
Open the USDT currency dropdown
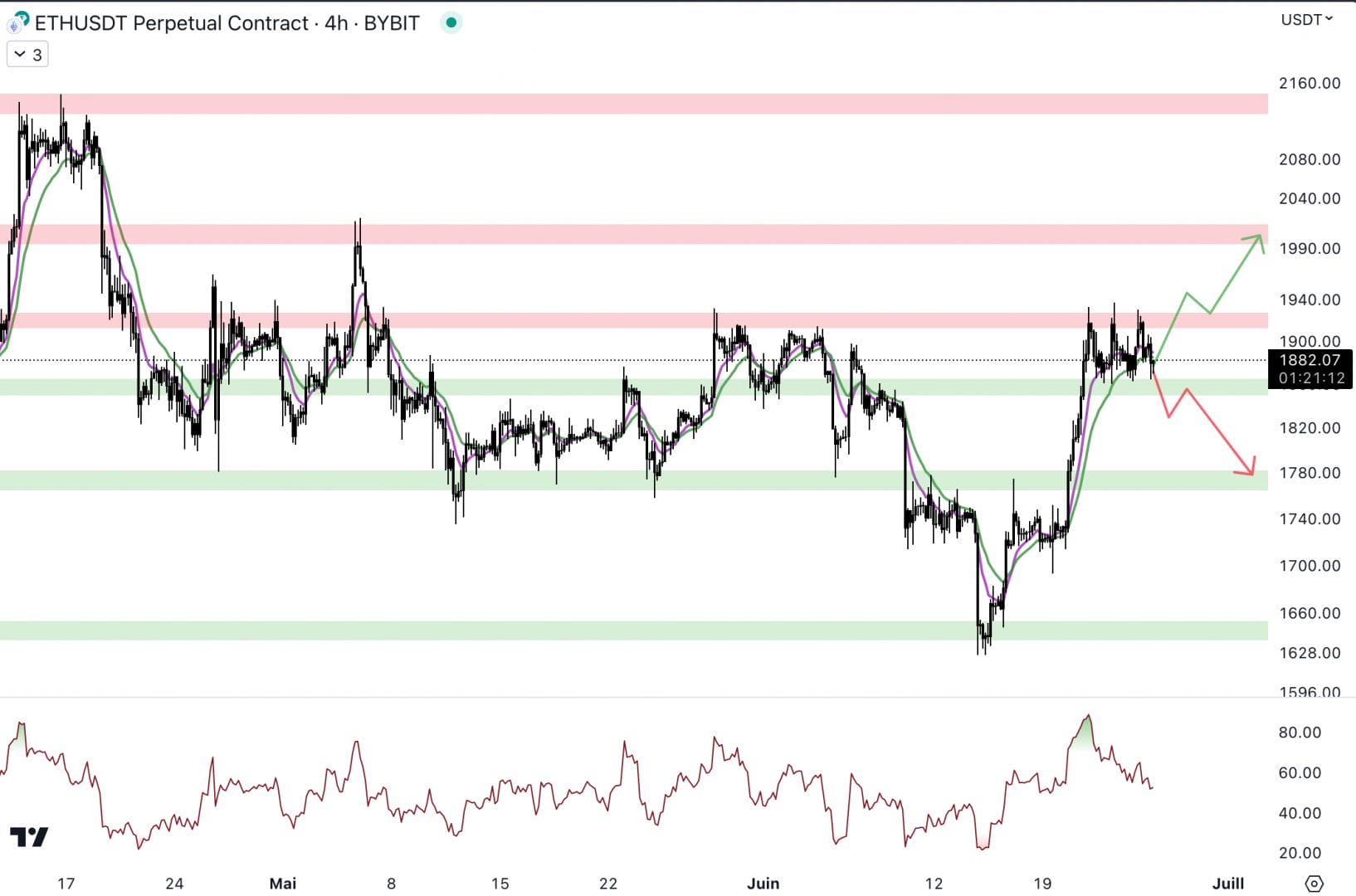click(1306, 19)
